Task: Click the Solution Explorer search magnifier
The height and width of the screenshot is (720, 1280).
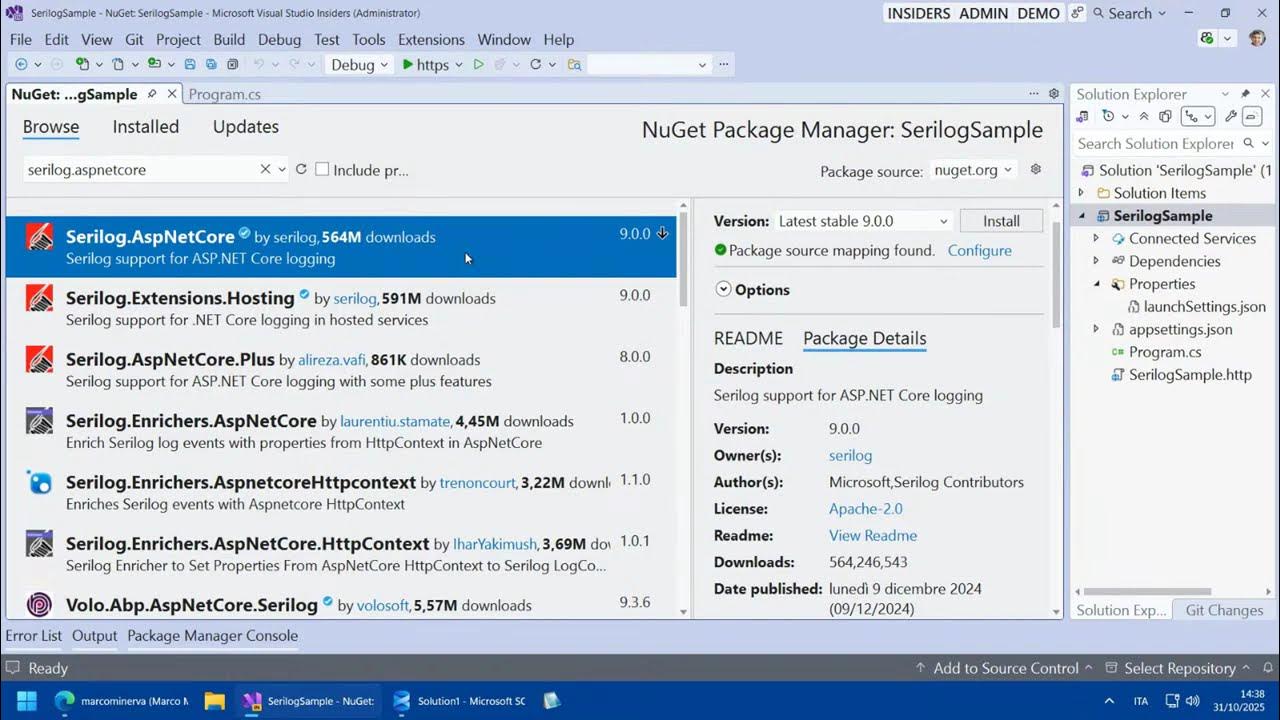Action: (x=1249, y=143)
